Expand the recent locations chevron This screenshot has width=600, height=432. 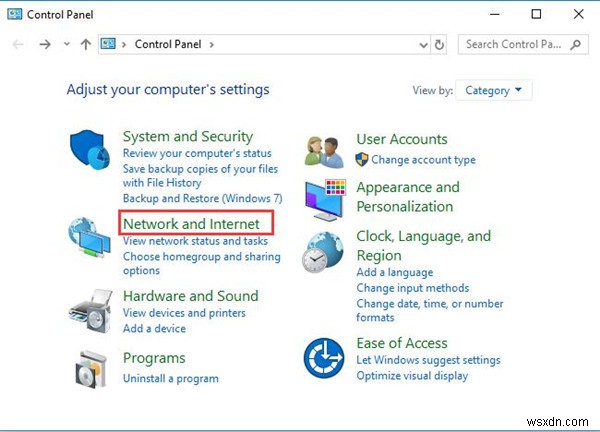66,44
